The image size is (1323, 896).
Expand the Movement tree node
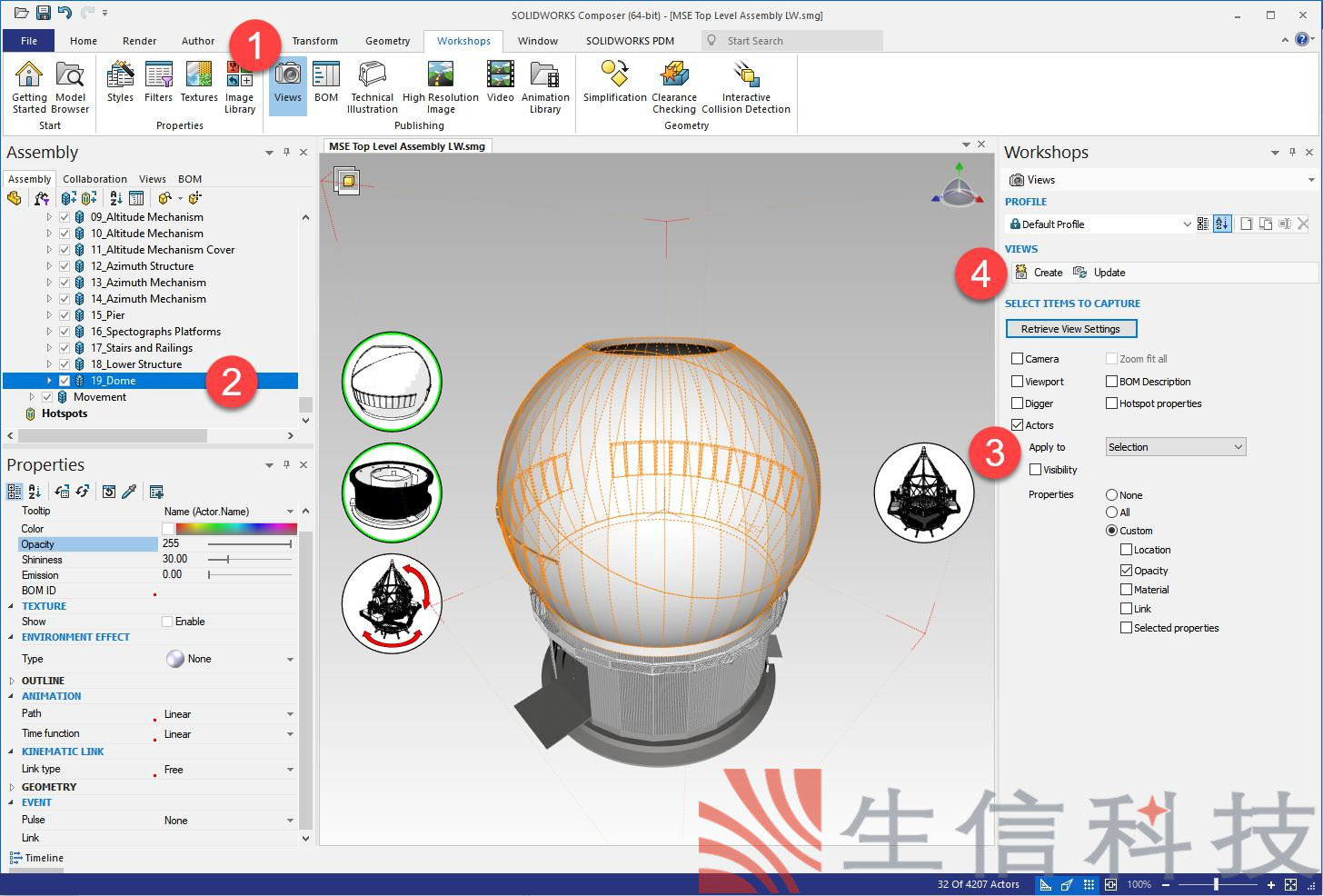(x=32, y=397)
